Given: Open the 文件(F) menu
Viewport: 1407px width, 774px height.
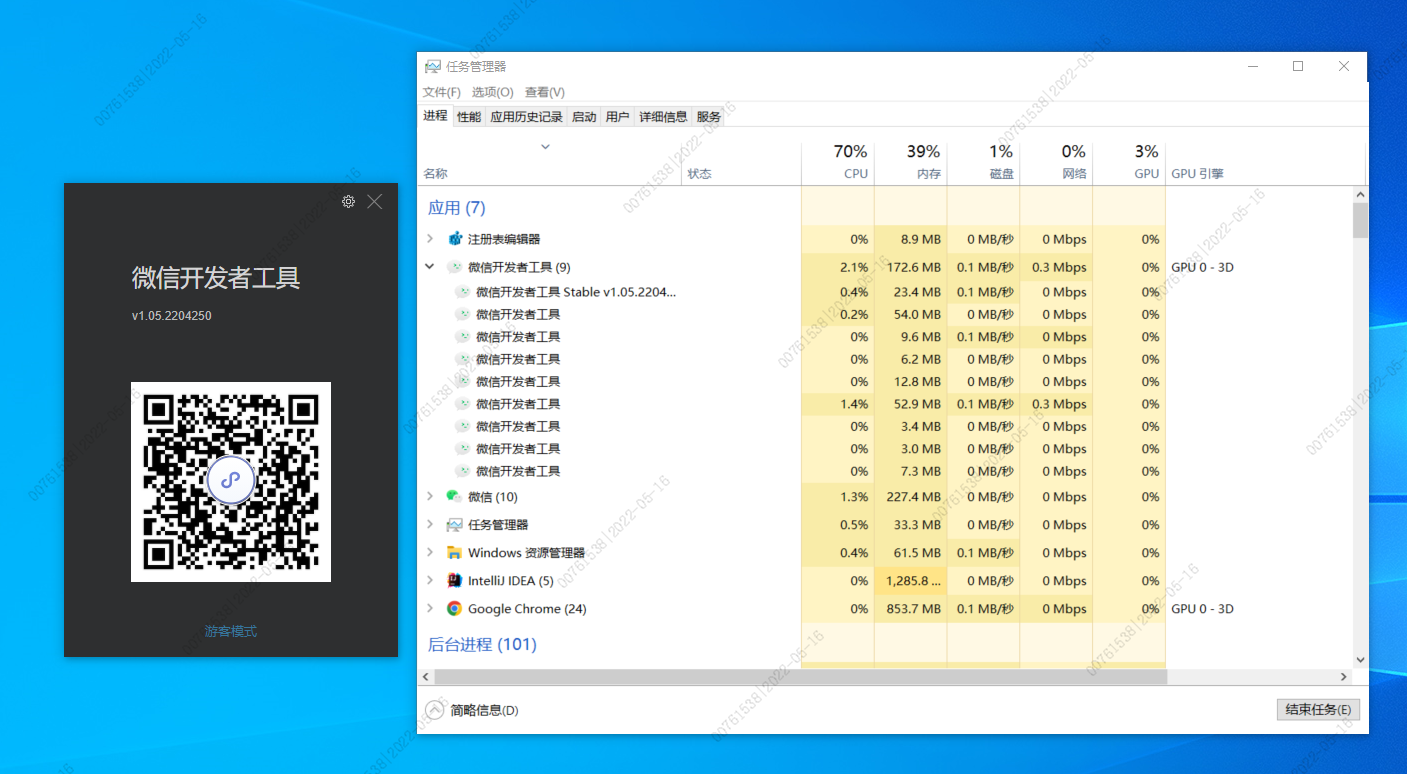Looking at the screenshot, I should pyautogui.click(x=441, y=92).
